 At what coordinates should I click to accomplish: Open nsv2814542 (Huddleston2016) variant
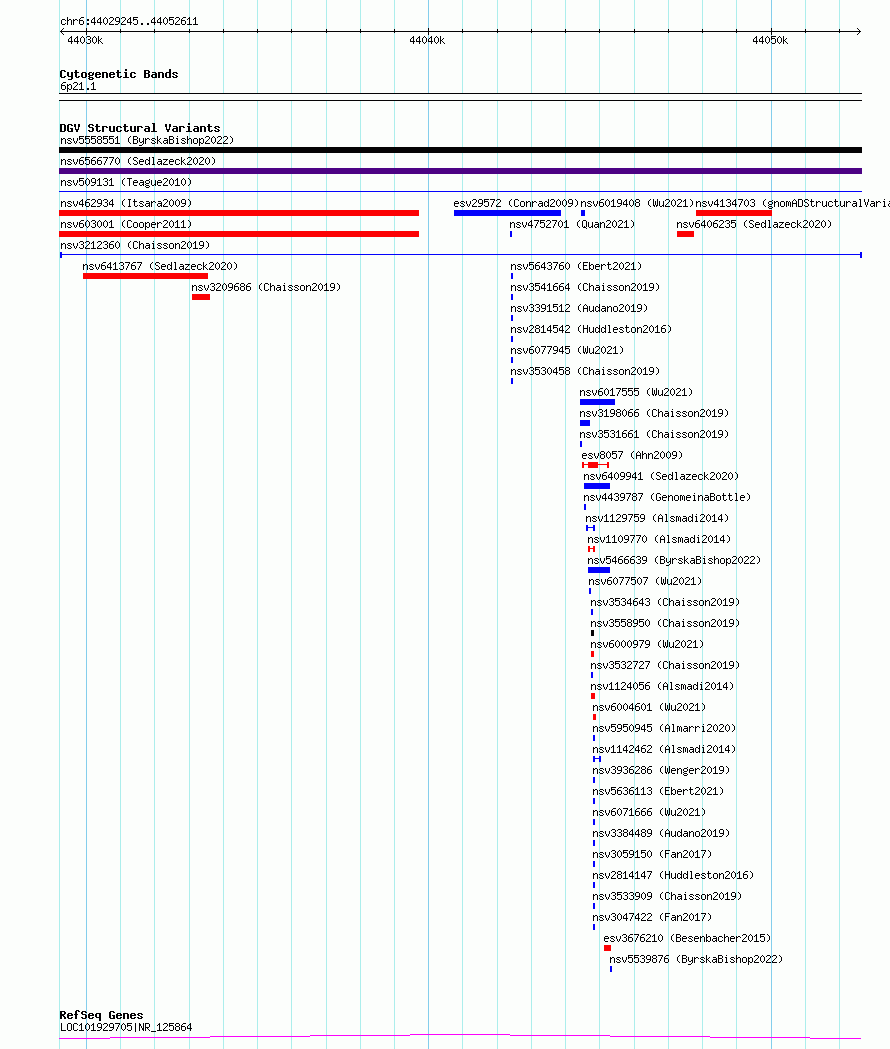[591, 329]
